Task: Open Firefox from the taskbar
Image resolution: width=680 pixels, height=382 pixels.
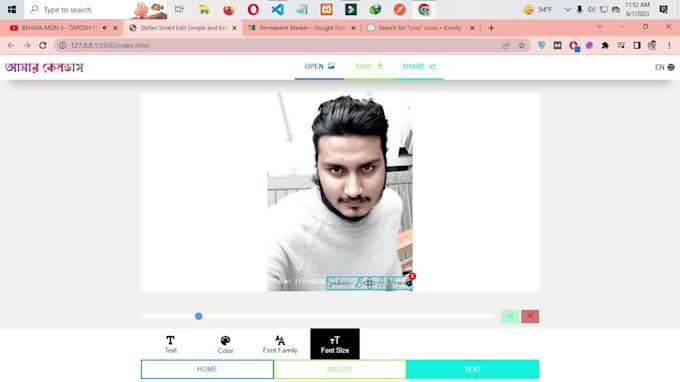Action: [229, 9]
